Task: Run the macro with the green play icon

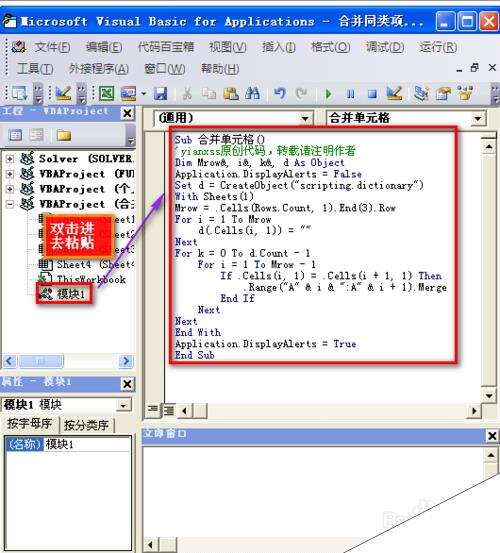Action: 329,94
